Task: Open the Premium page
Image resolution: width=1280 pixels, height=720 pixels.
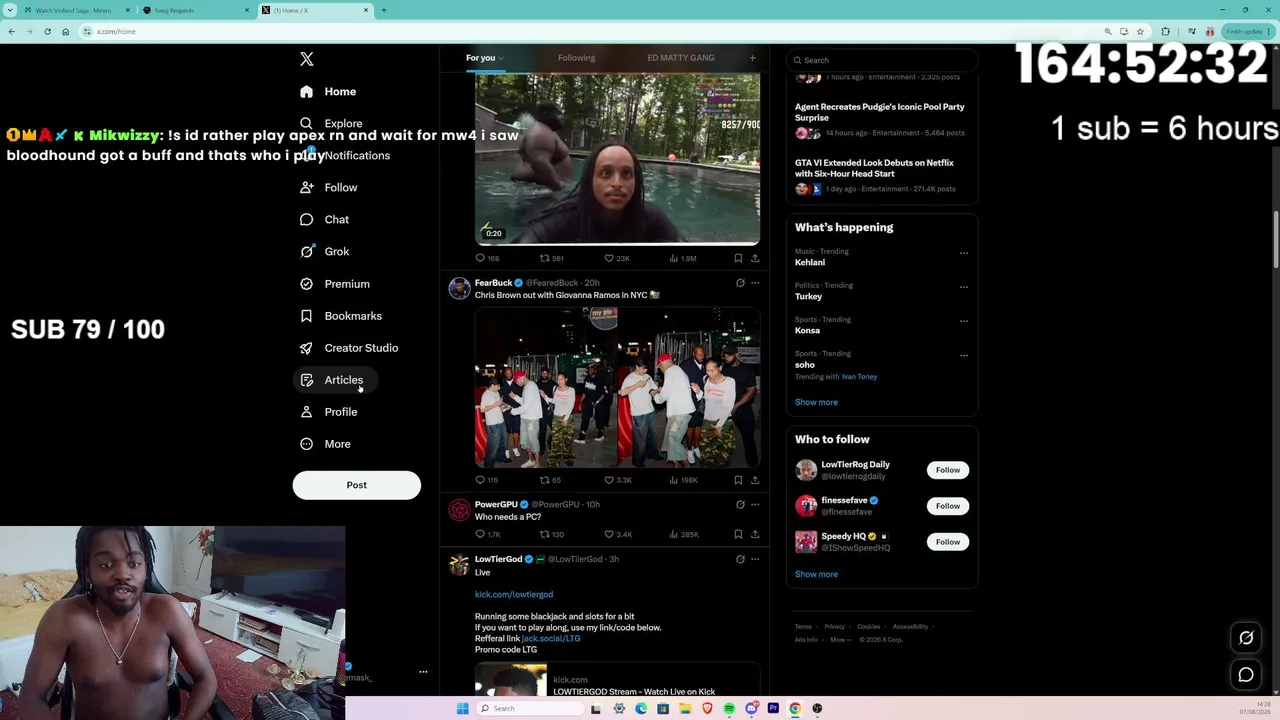Action: tap(335, 284)
